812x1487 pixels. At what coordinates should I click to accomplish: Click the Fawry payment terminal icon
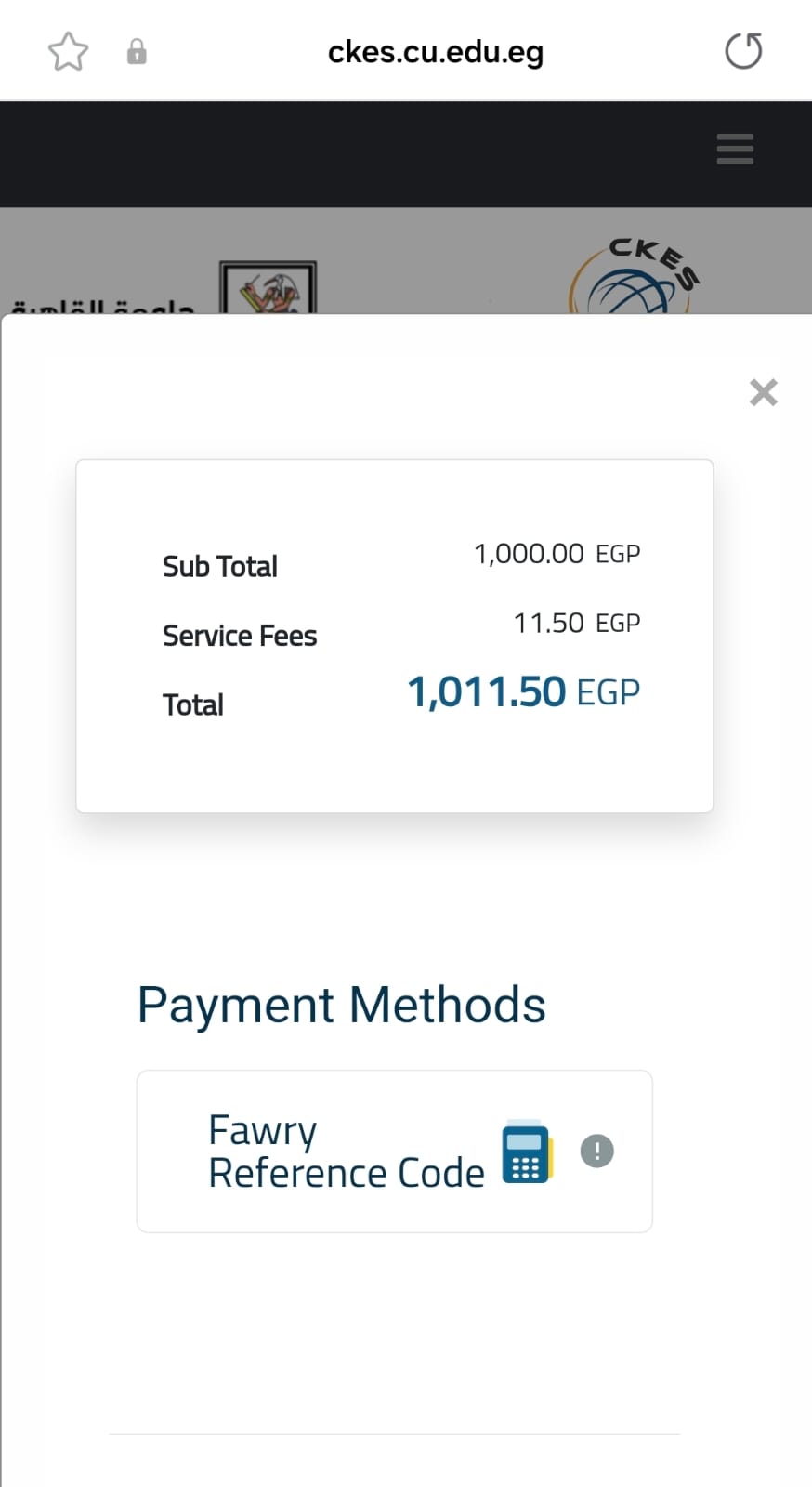coord(527,1152)
